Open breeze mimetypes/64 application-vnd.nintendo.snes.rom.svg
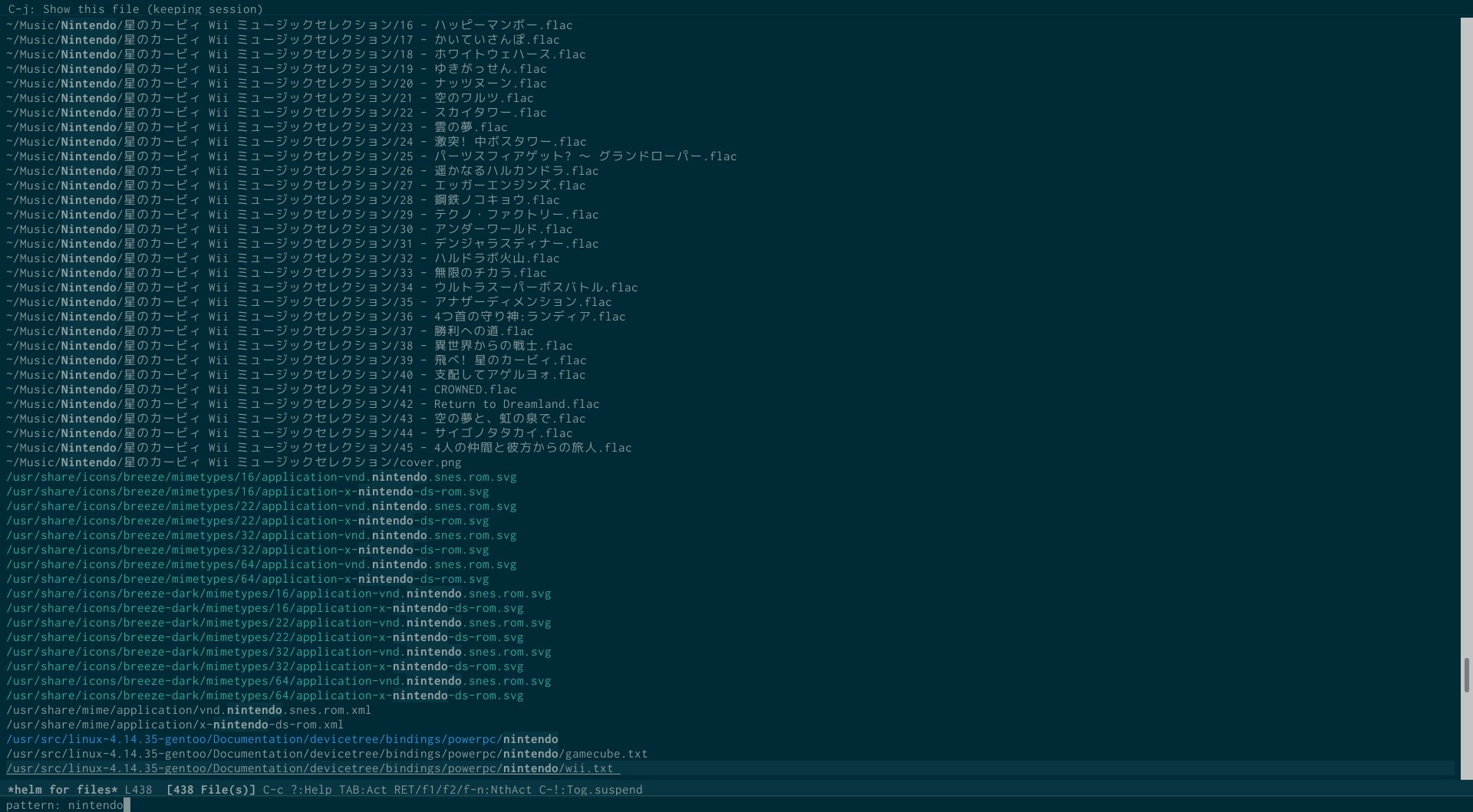 [x=262, y=564]
